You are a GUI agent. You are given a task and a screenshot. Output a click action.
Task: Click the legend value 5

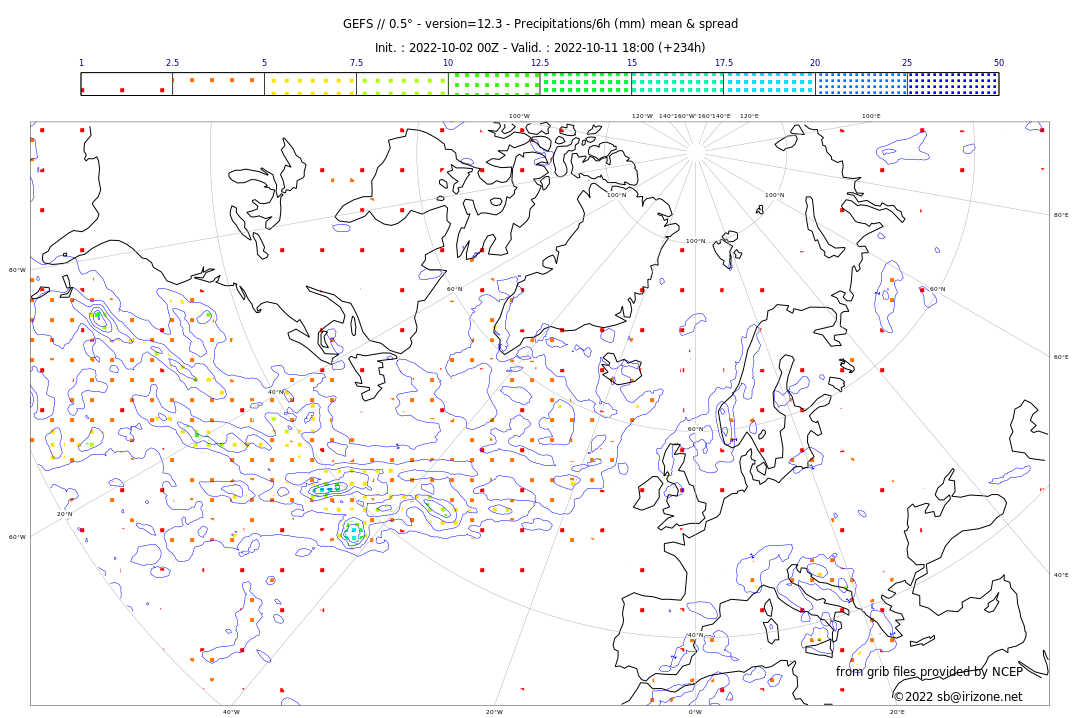pos(264,63)
